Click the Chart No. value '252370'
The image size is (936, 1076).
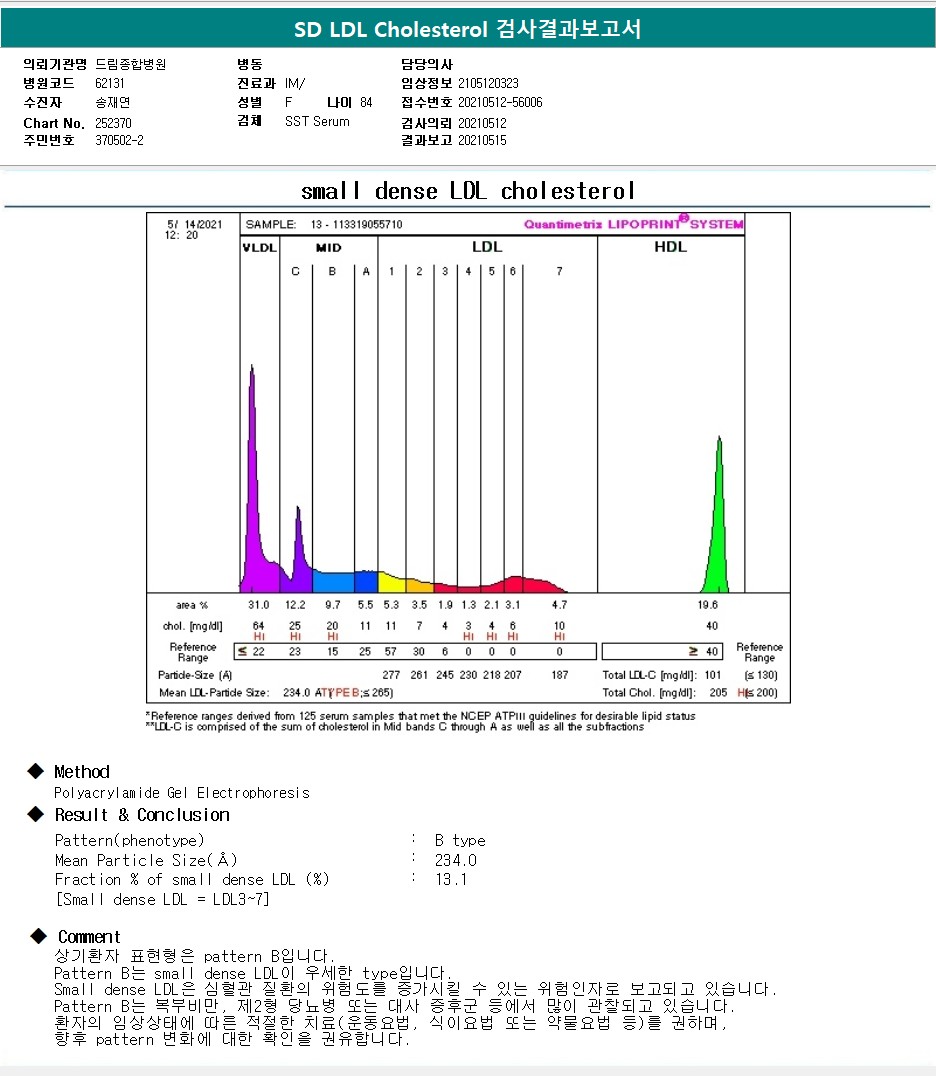tap(113, 123)
